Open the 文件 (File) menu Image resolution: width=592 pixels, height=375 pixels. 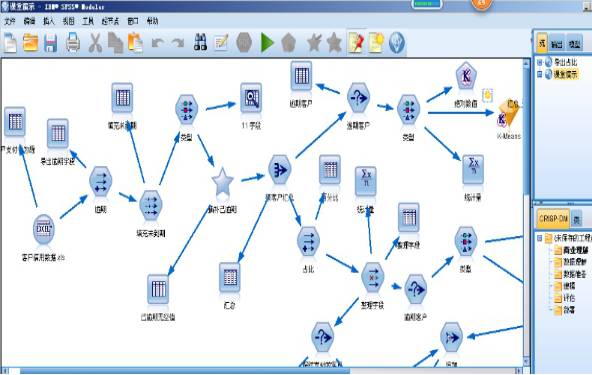pyautogui.click(x=10, y=21)
